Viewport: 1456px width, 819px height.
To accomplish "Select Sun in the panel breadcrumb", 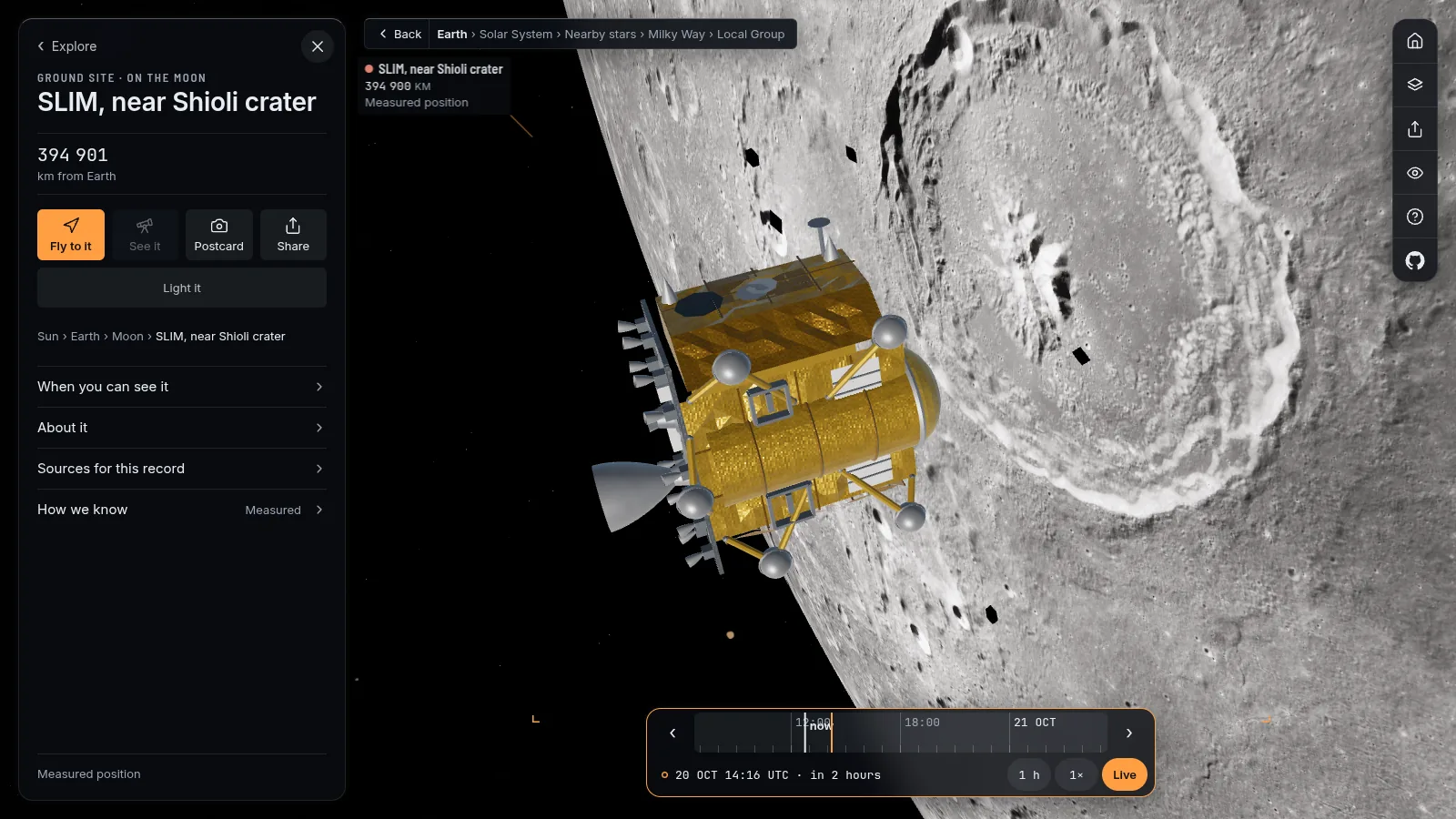I will point(48,337).
